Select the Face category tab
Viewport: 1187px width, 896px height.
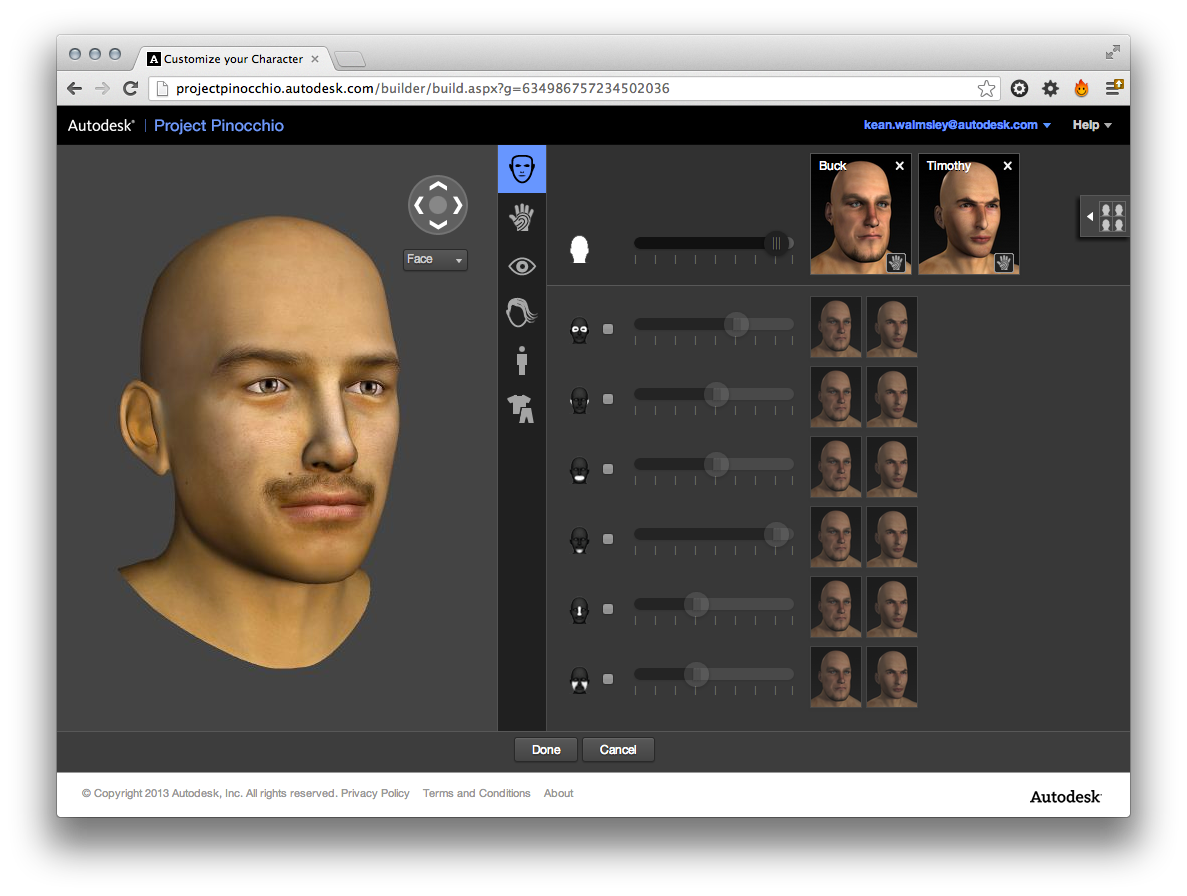(x=521, y=169)
